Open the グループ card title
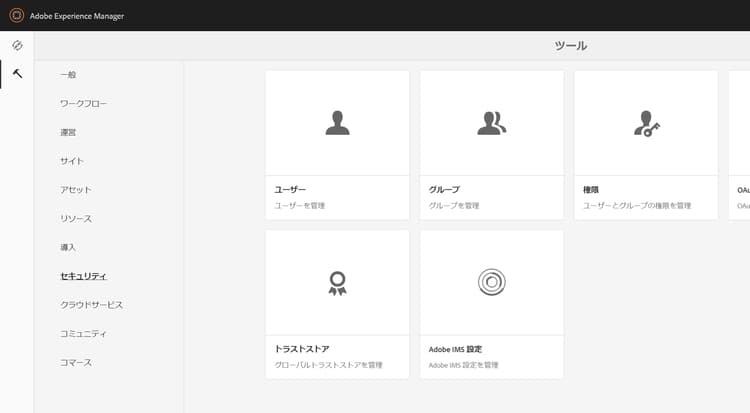Image resolution: width=750 pixels, height=413 pixels. pos(444,190)
